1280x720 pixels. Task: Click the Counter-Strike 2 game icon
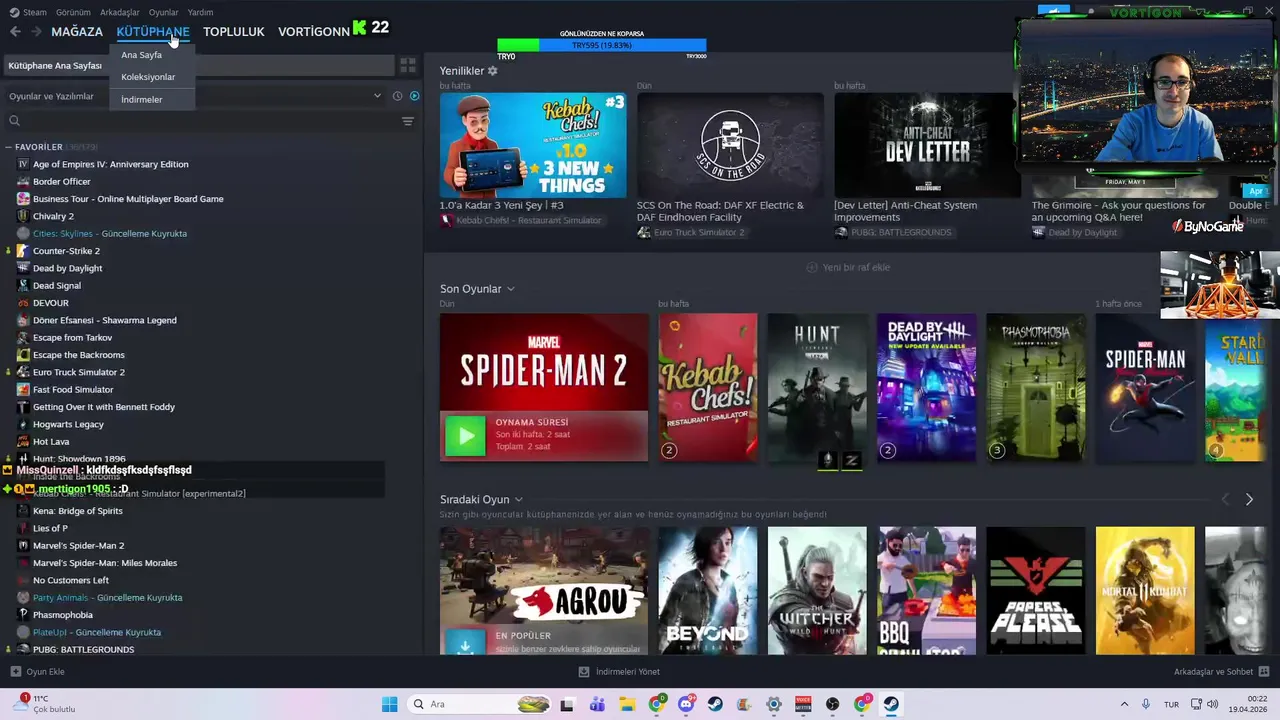coord(23,251)
